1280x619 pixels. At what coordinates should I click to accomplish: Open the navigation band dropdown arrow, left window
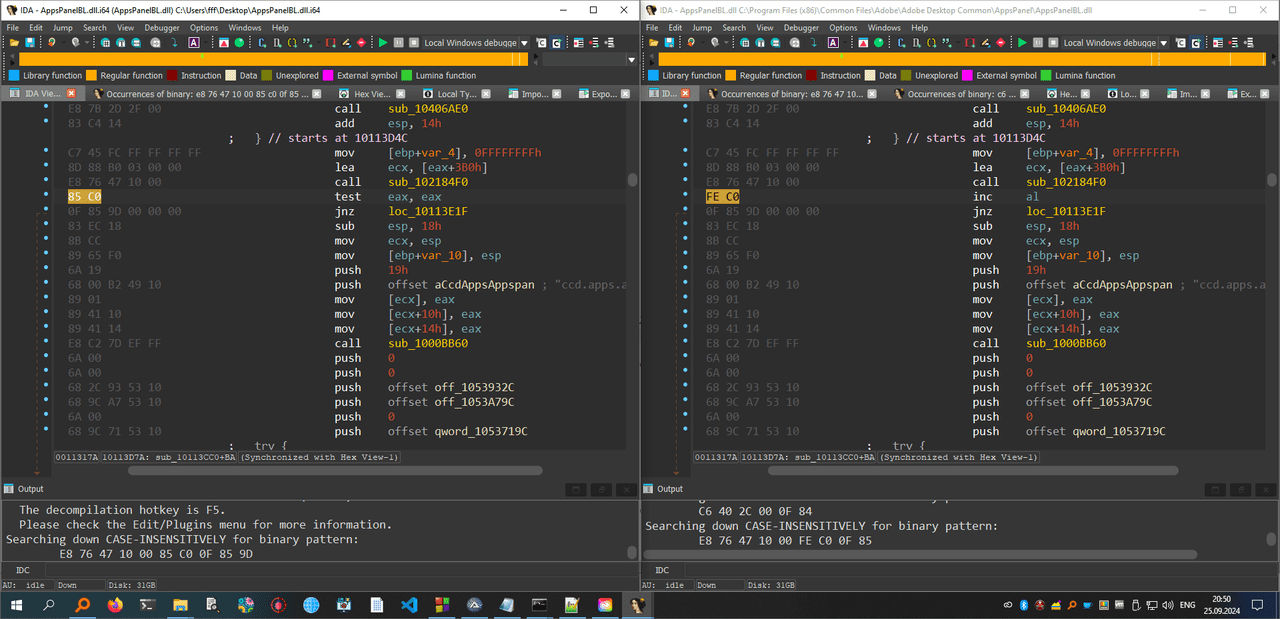(x=631, y=60)
